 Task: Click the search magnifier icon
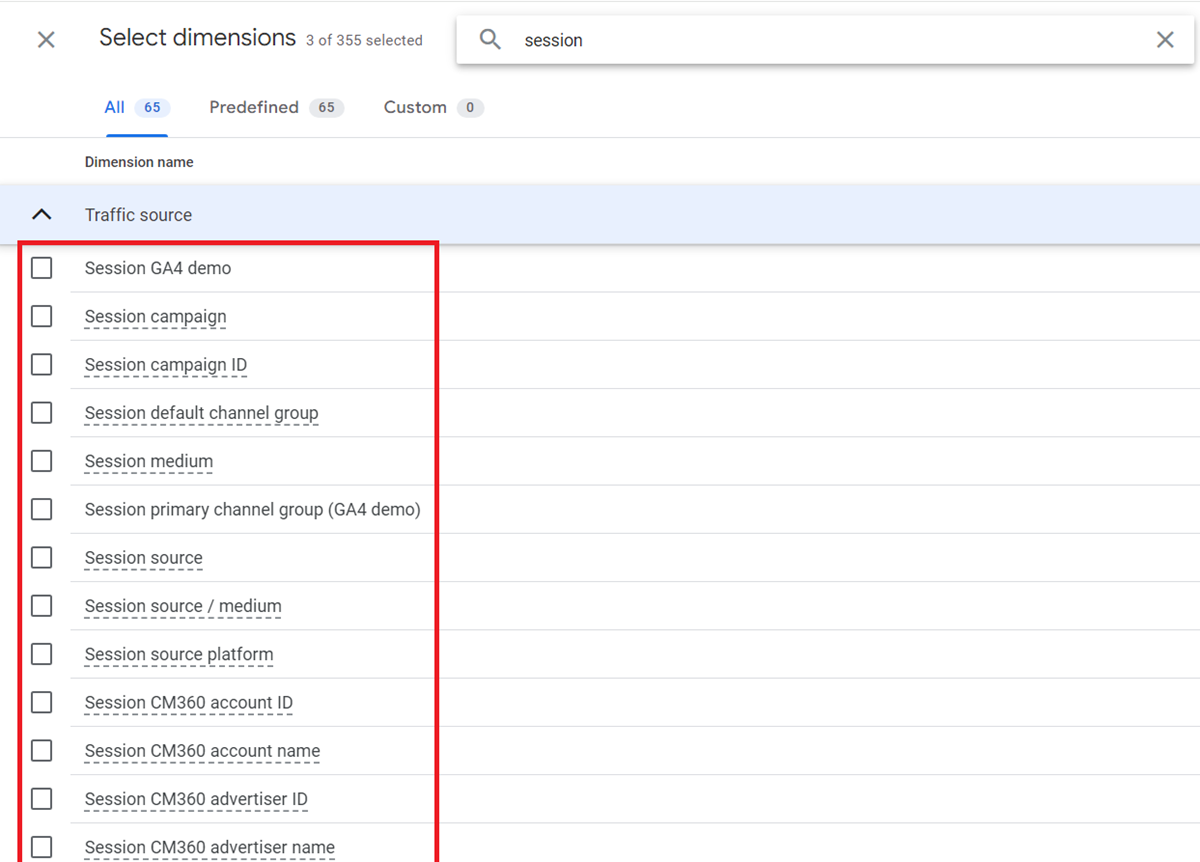tap(490, 40)
